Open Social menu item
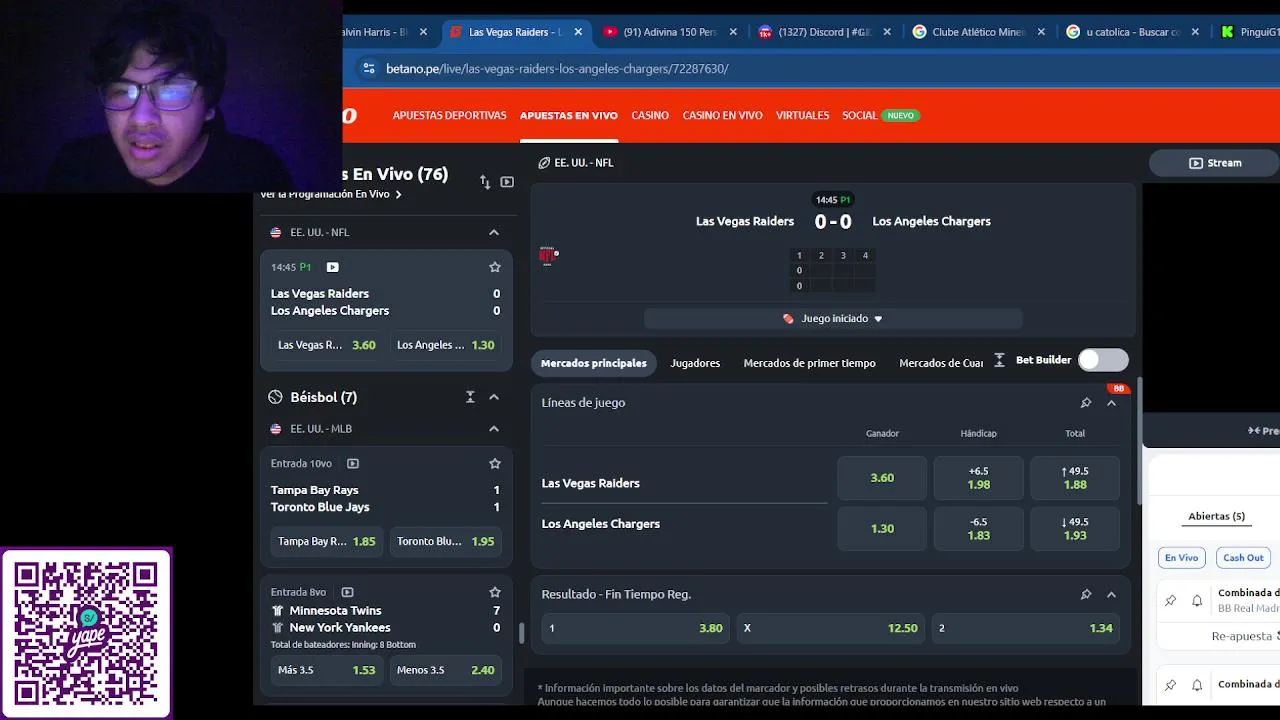 [859, 115]
